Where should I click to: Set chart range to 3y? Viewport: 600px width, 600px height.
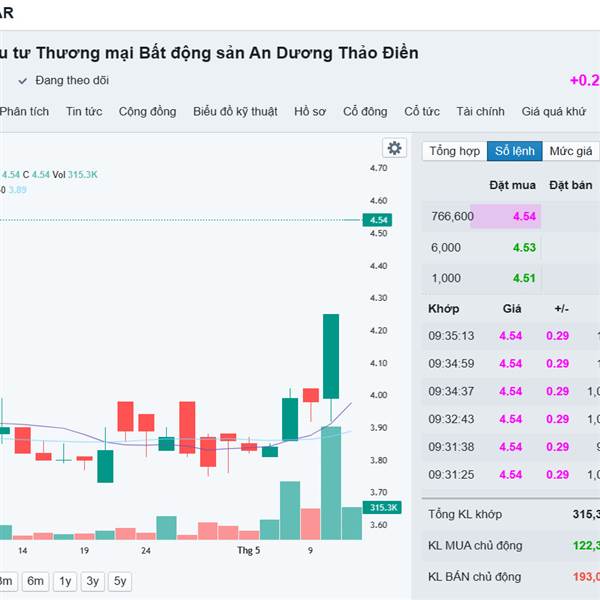[x=93, y=581]
